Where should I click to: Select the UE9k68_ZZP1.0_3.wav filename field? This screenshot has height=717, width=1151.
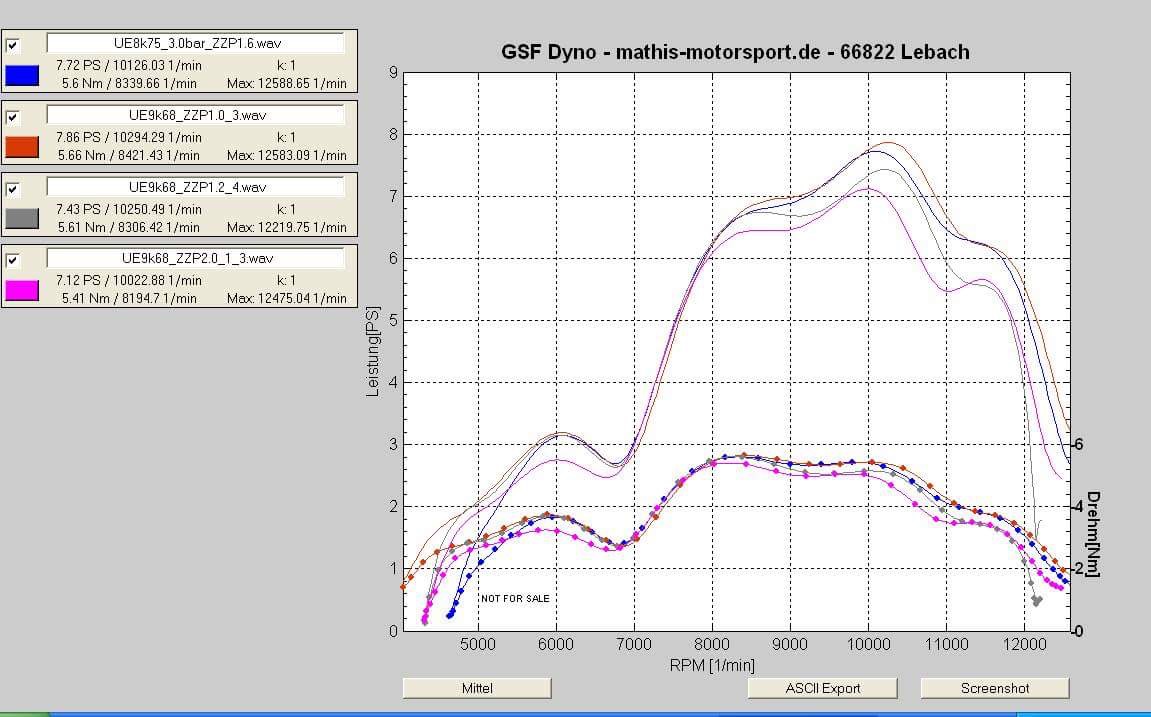(x=196, y=115)
